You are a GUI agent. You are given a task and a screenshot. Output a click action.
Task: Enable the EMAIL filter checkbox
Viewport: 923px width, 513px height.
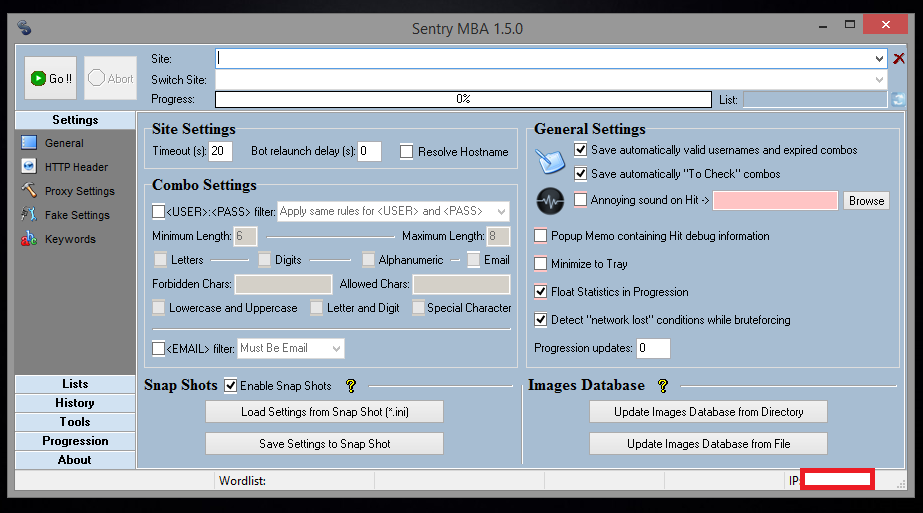(158, 349)
